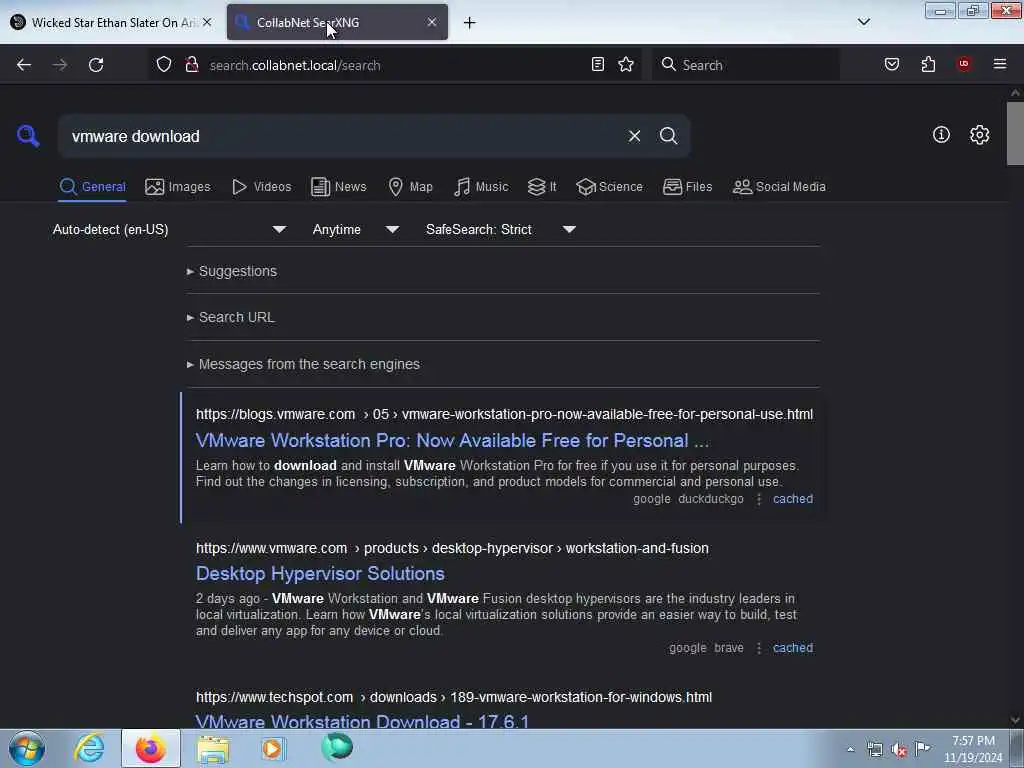
Task: Close the Wicked Star Ethan Slater tab
Action: (207, 22)
